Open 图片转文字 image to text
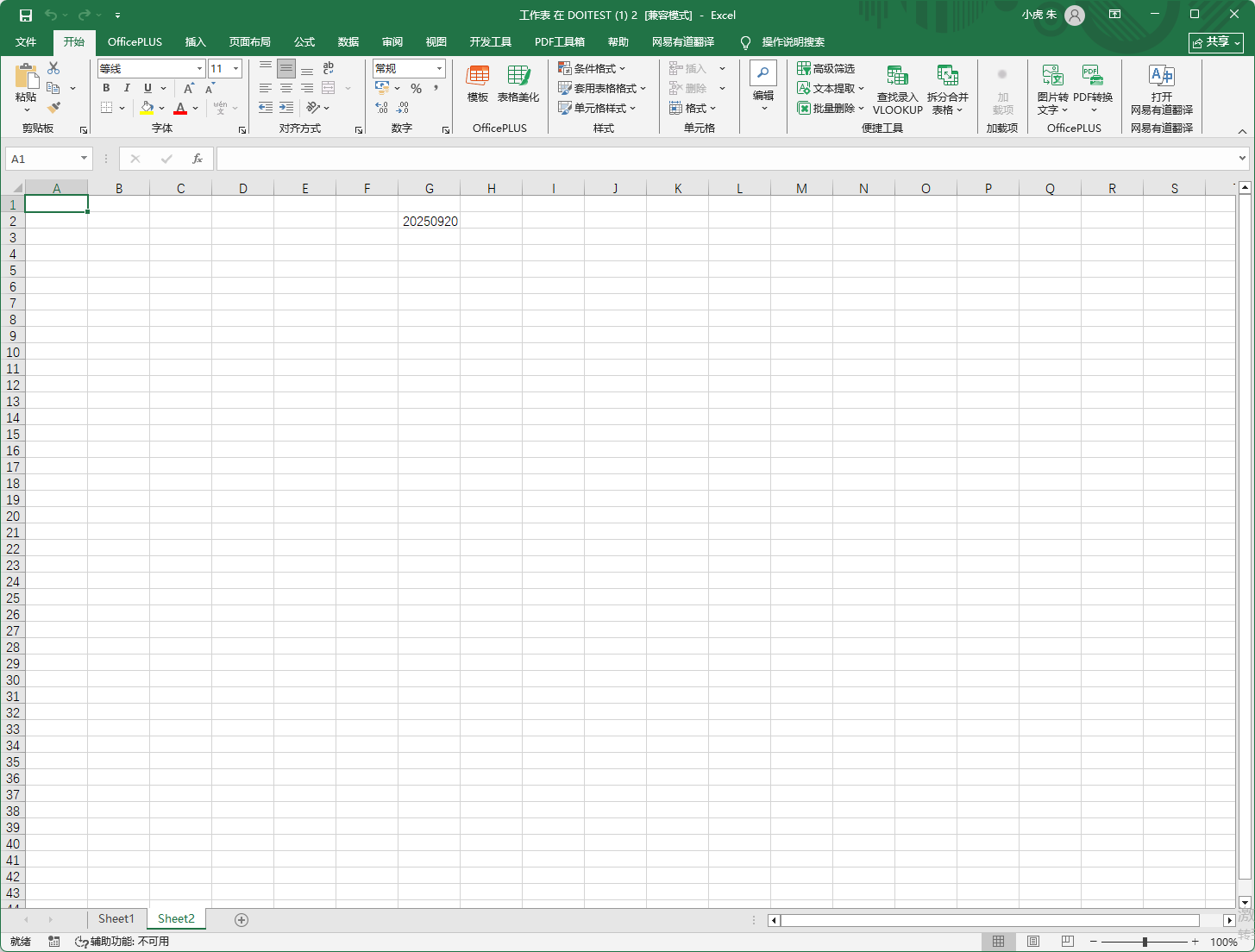Viewport: 1255px width, 952px height. [x=1053, y=90]
